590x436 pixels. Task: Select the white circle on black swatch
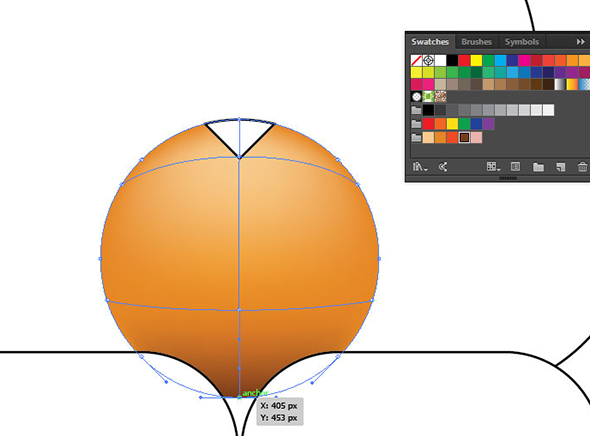[x=416, y=97]
